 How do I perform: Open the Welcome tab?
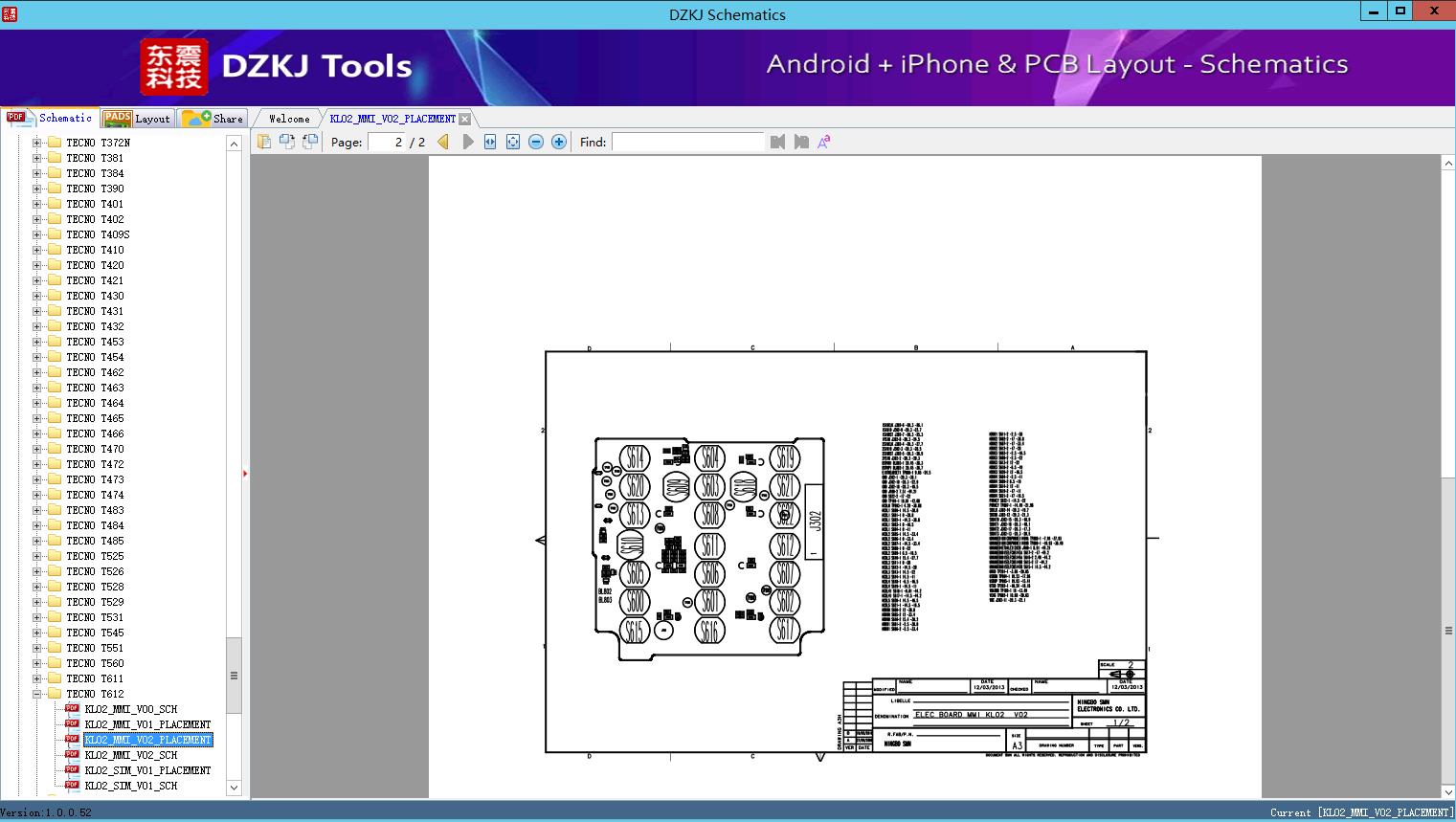point(289,119)
